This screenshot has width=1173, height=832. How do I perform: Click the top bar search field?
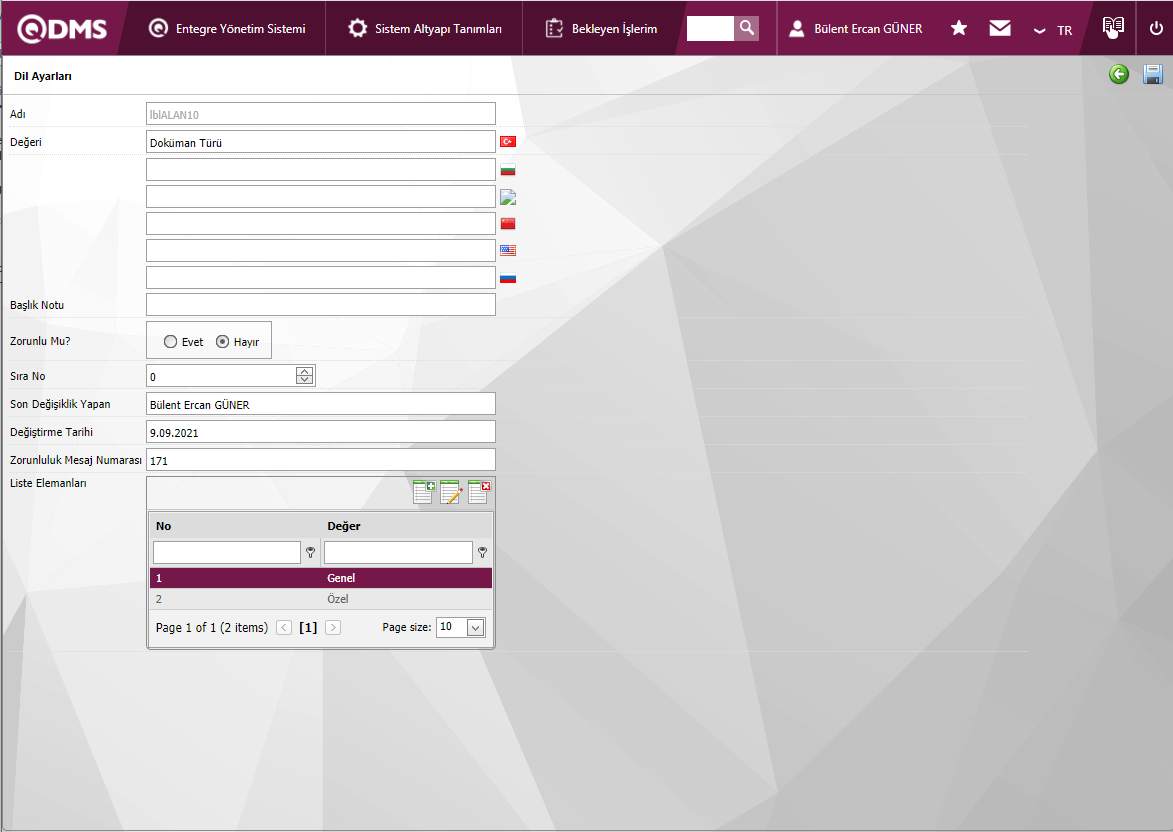pos(710,28)
